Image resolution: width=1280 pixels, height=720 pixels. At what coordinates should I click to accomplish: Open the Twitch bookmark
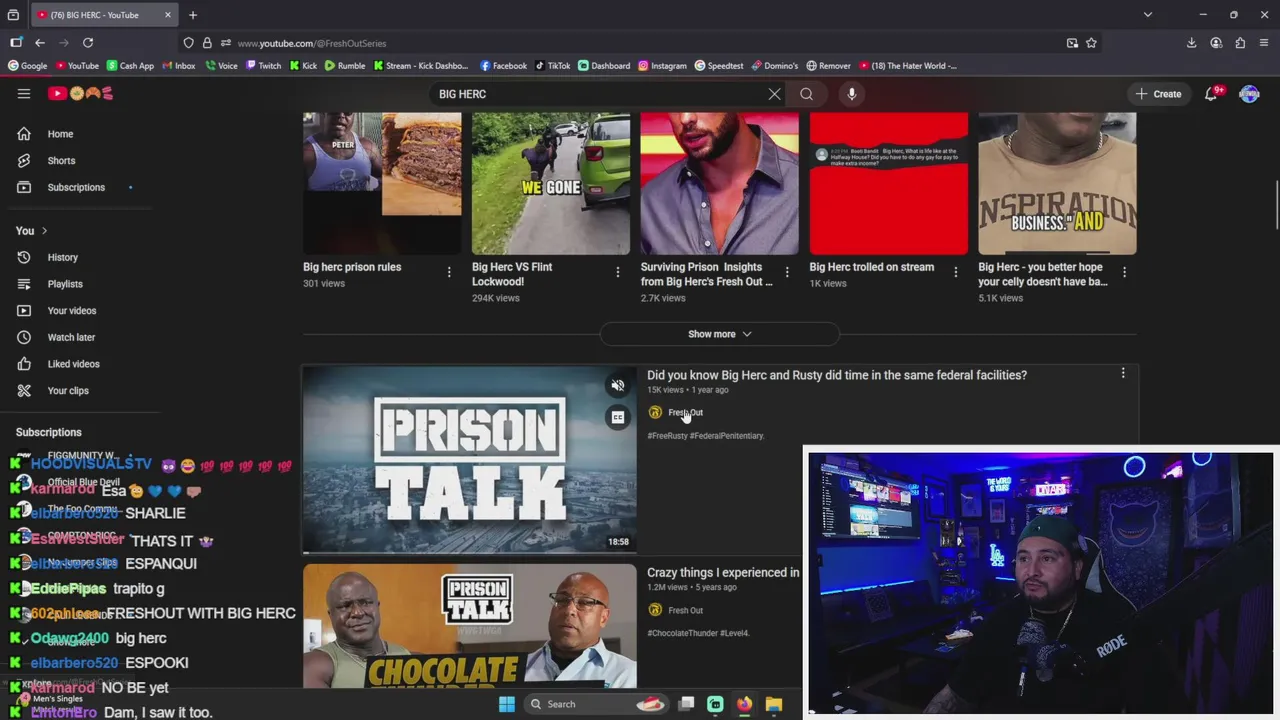coord(262,66)
